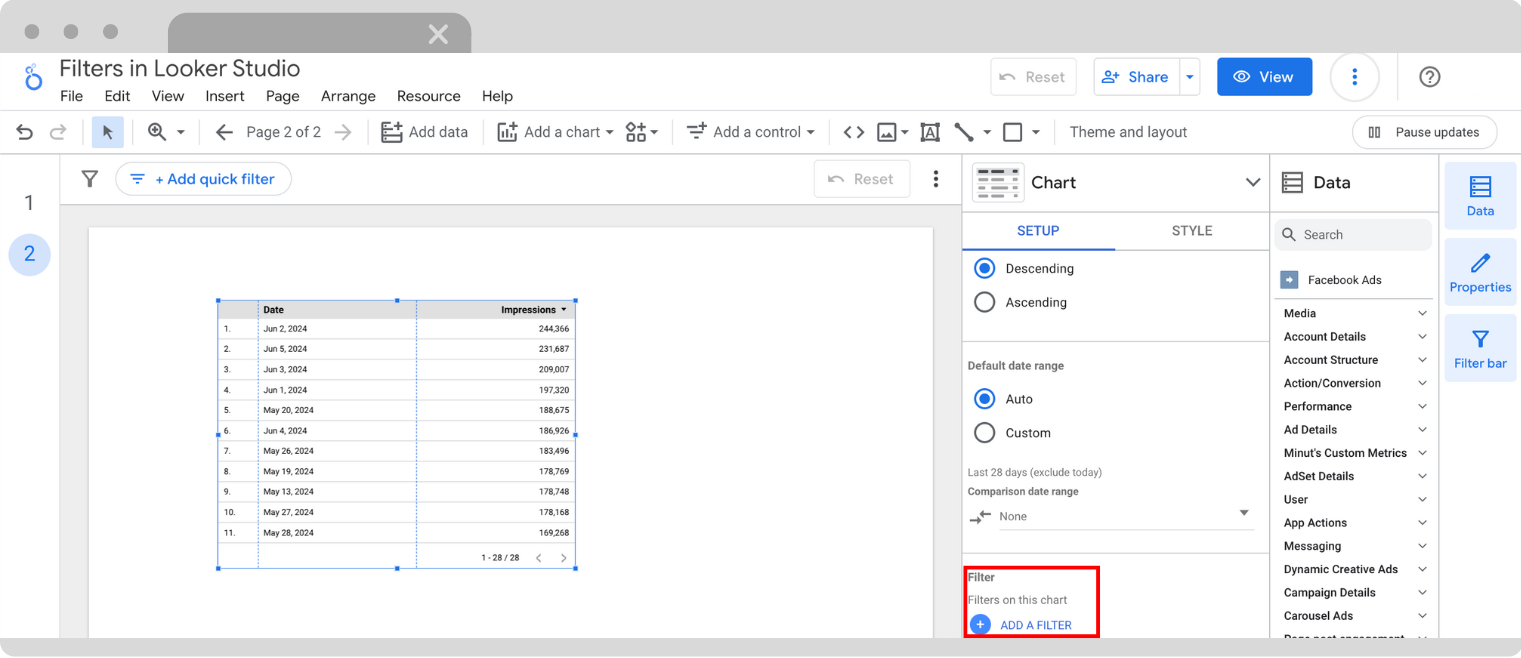This screenshot has width=1521, height=658.
Task: Click the embed URL code icon
Action: pos(855,131)
